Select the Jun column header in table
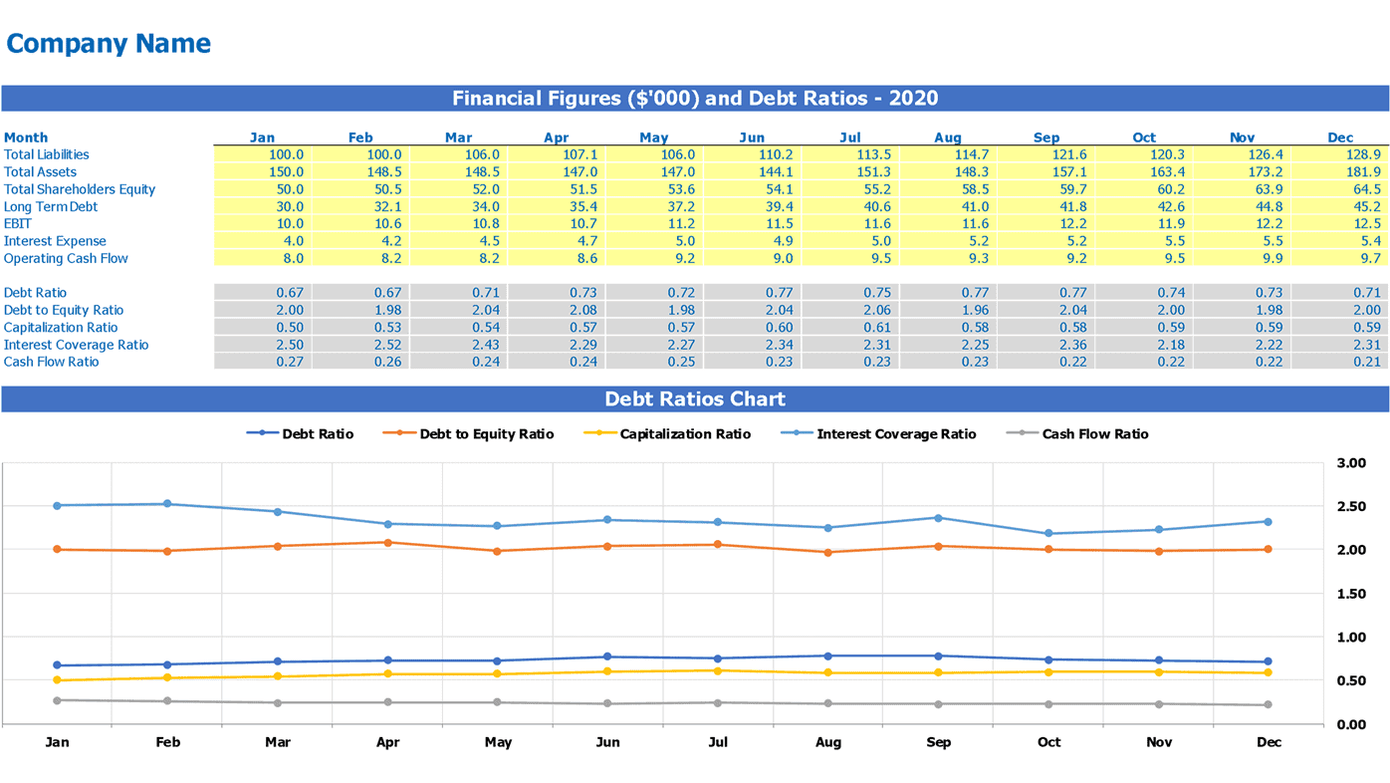The height and width of the screenshot is (783, 1390). click(752, 138)
